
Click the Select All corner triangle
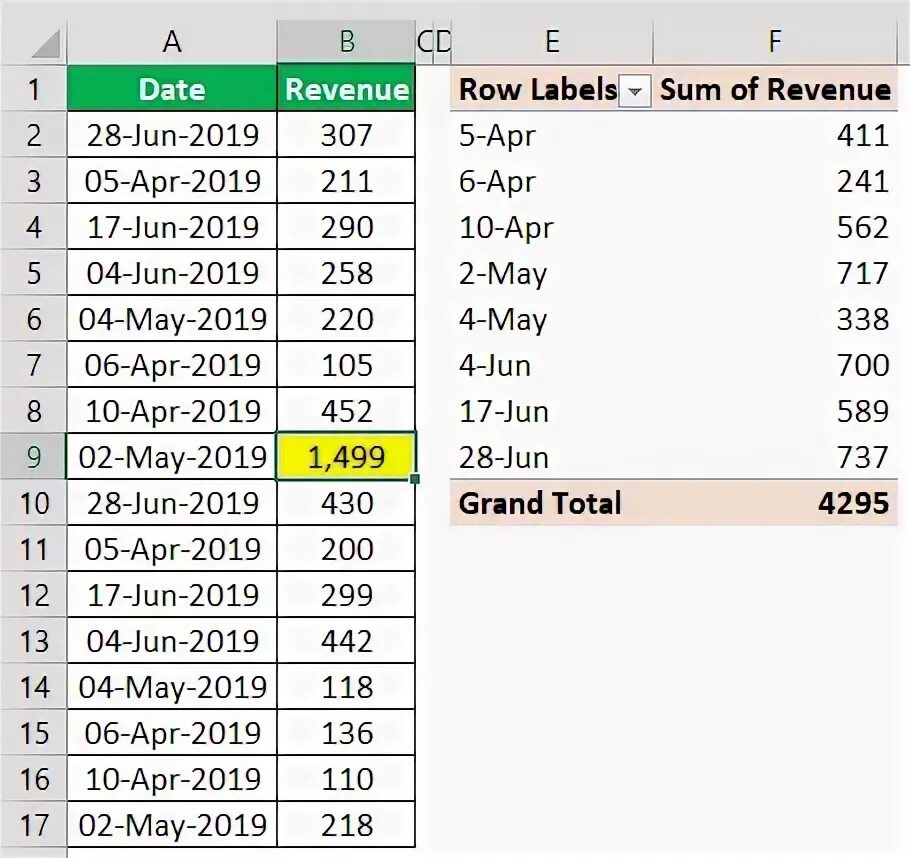tap(46, 44)
